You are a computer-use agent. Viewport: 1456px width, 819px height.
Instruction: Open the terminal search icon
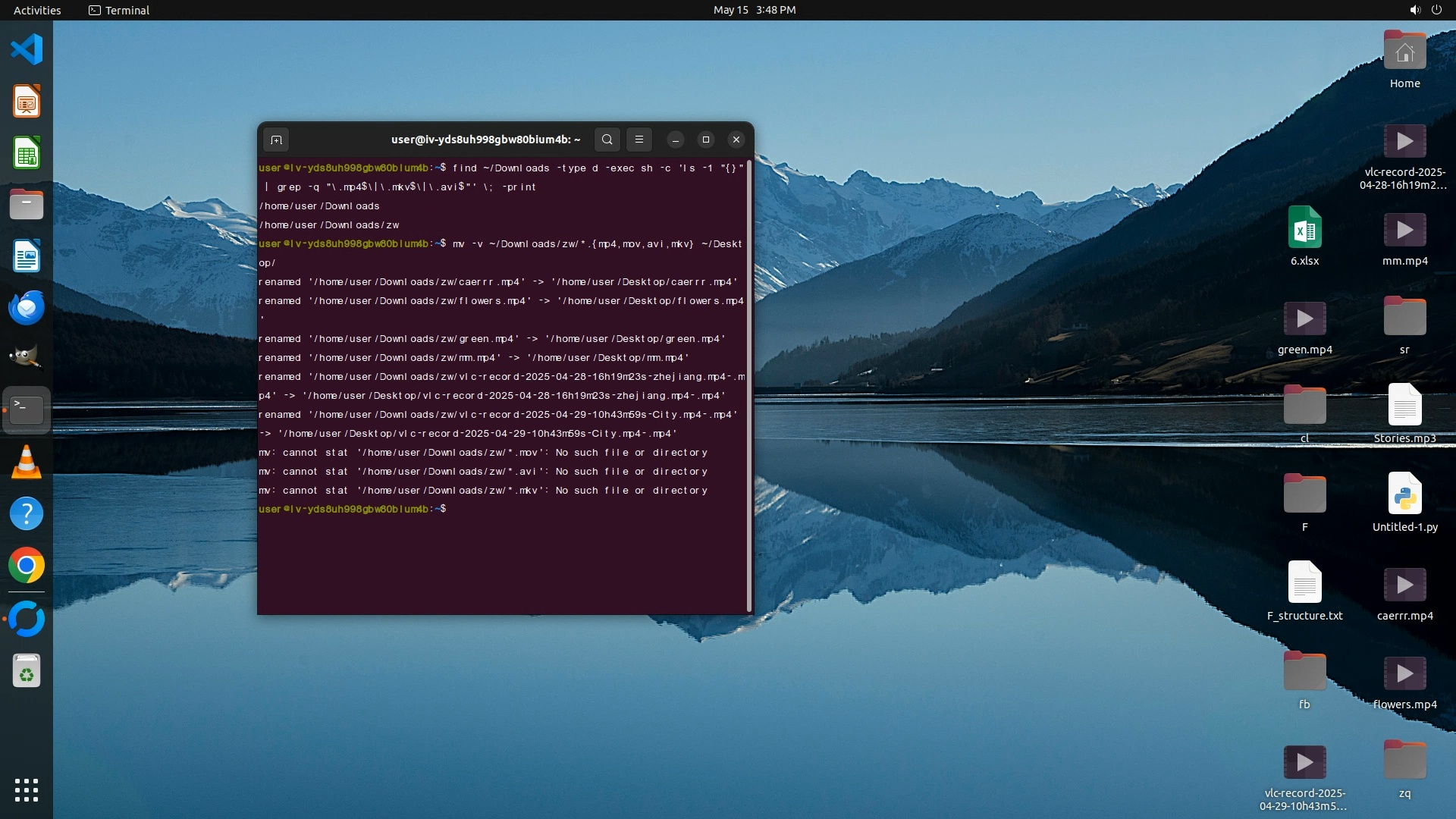pyautogui.click(x=607, y=140)
